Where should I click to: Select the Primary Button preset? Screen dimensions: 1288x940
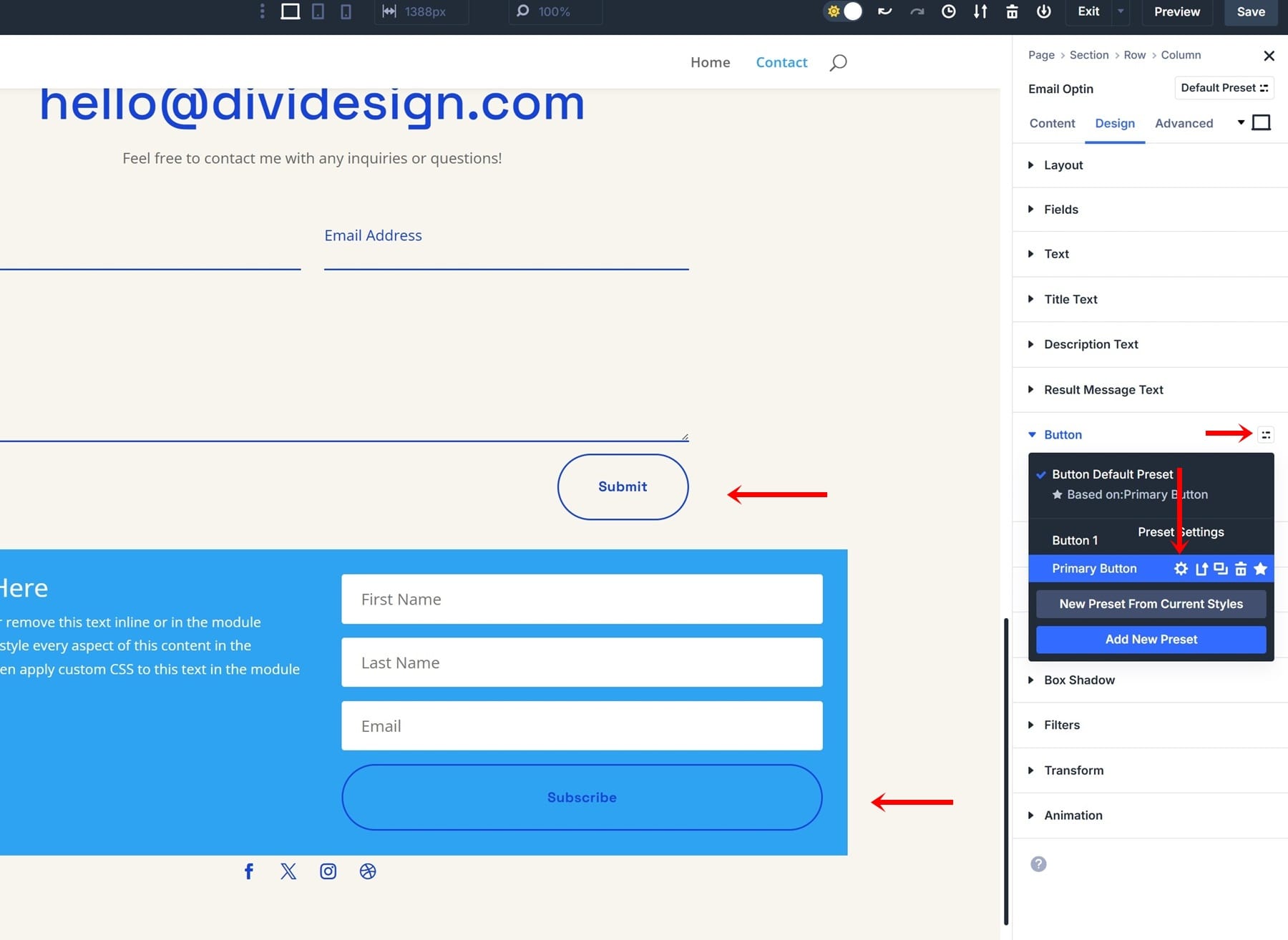pos(1094,569)
